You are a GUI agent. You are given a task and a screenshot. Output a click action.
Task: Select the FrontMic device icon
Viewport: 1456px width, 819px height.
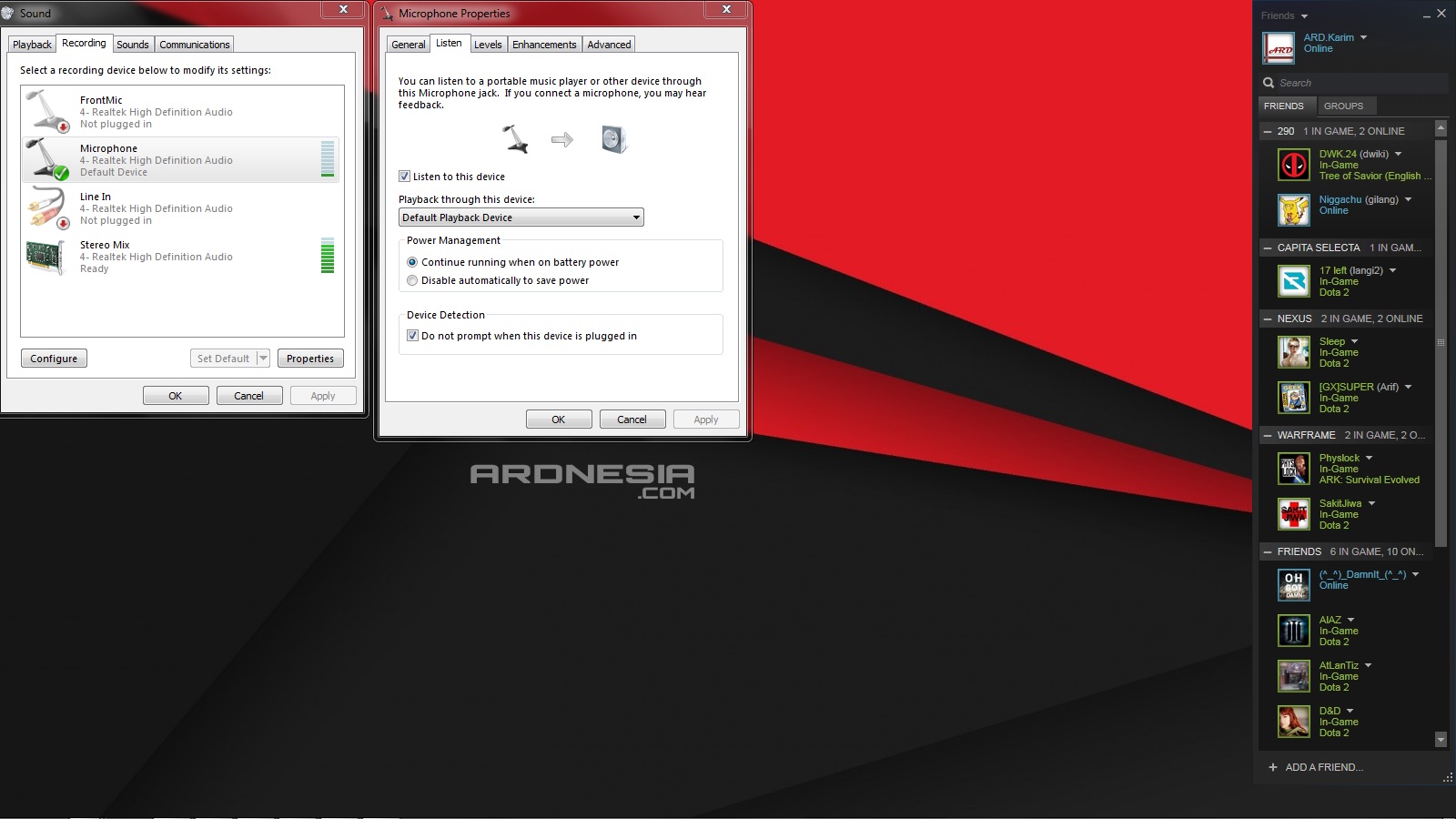(48, 111)
